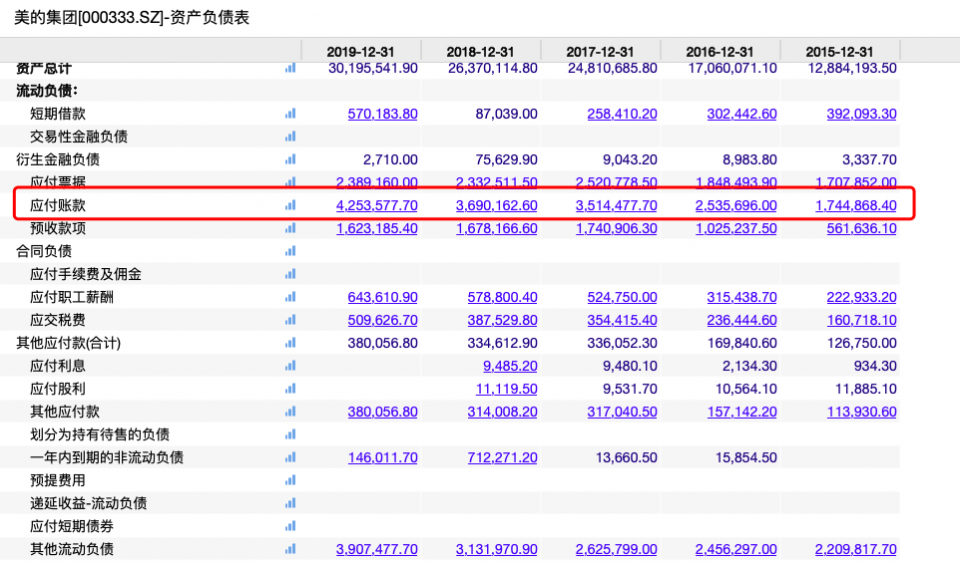Click chart icon beside 短期借款 row

[290, 114]
